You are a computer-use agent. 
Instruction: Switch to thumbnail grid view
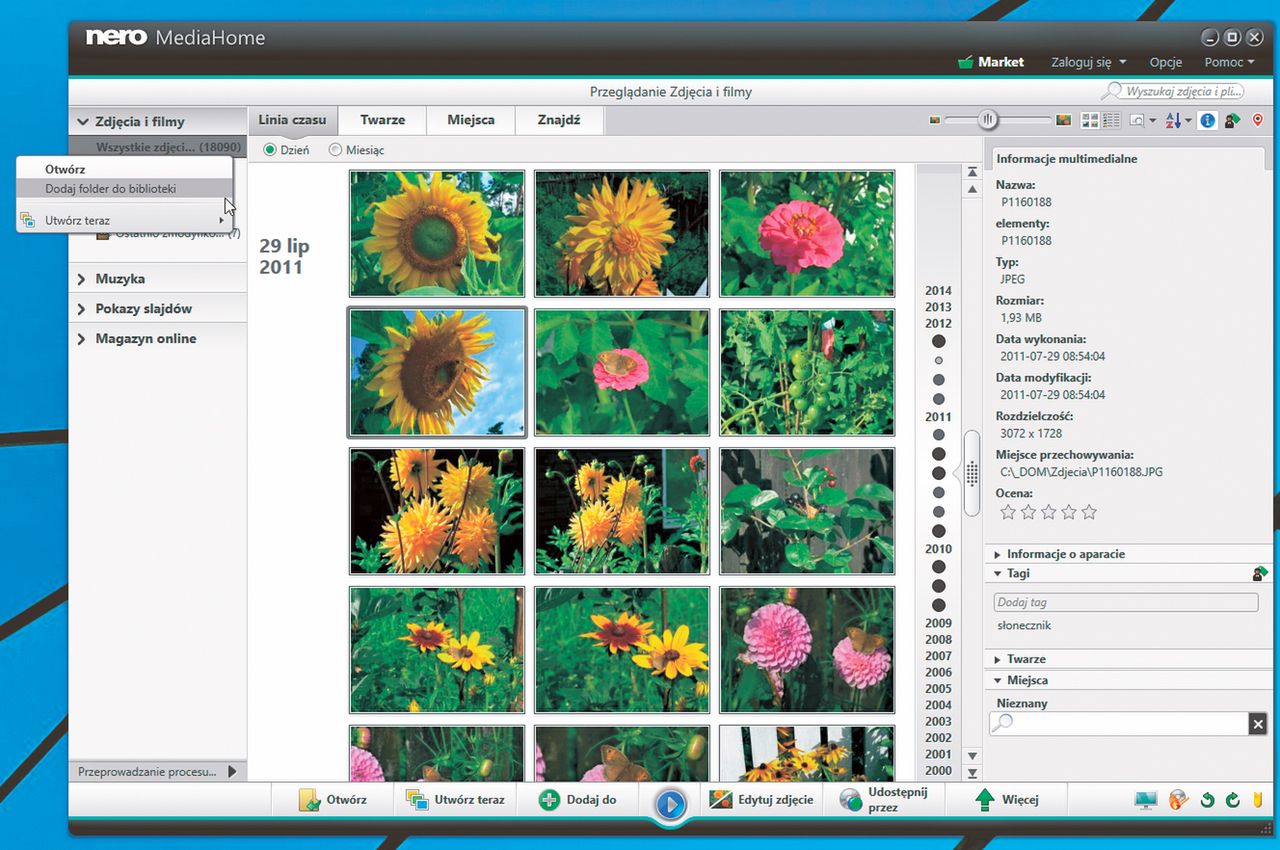point(1089,120)
